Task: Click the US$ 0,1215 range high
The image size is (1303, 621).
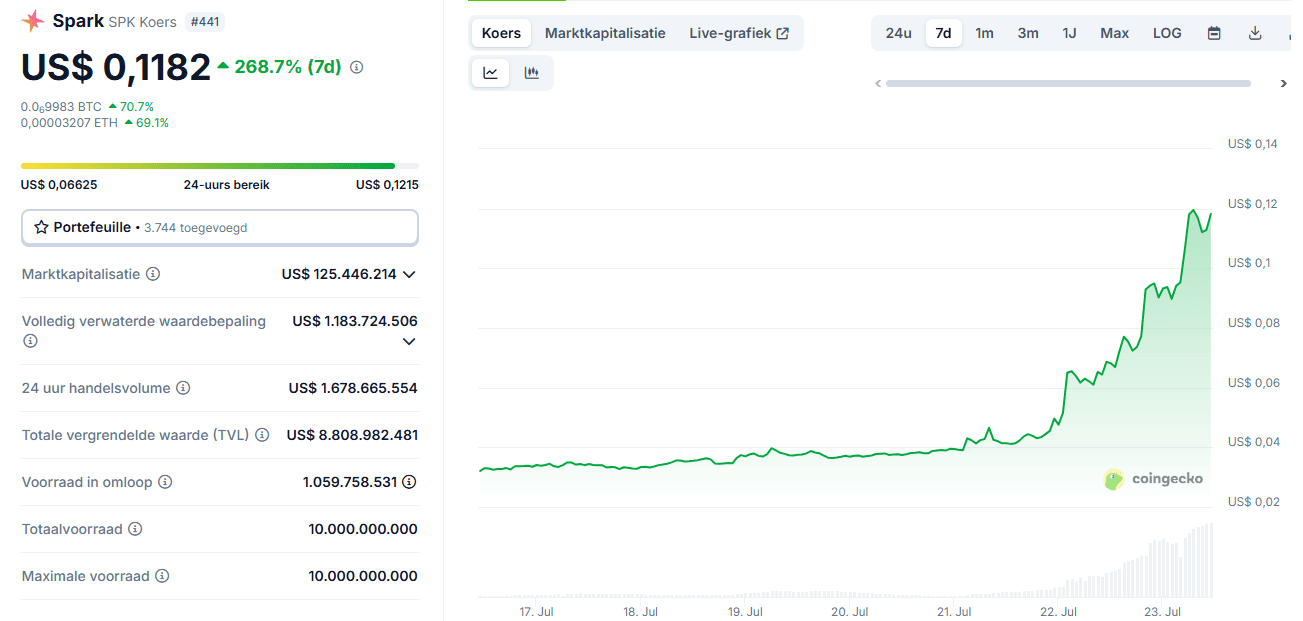Action: pos(387,185)
